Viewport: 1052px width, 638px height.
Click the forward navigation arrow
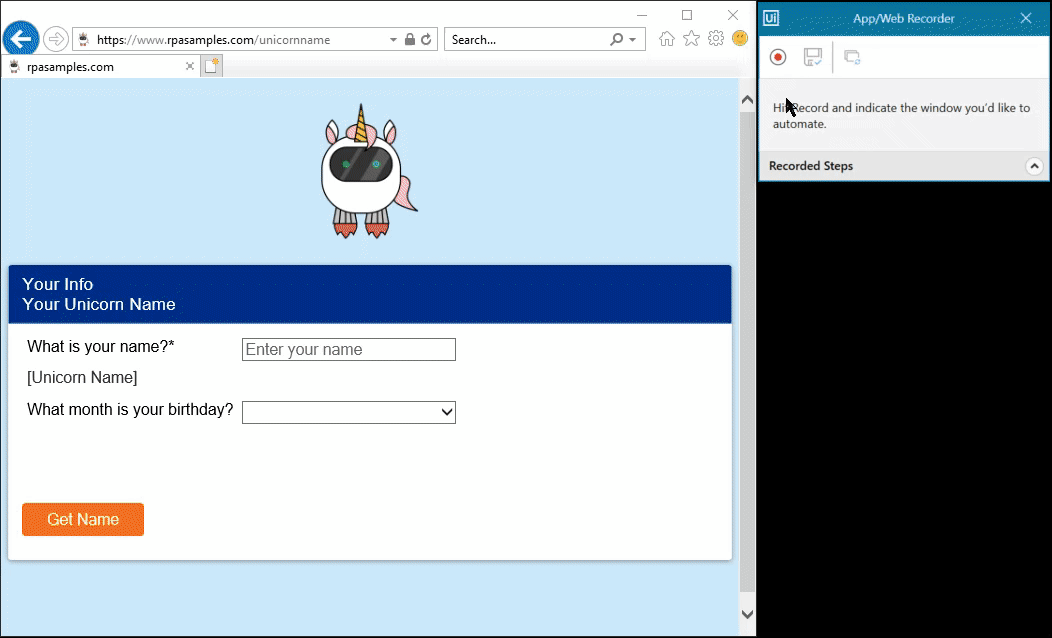(55, 39)
